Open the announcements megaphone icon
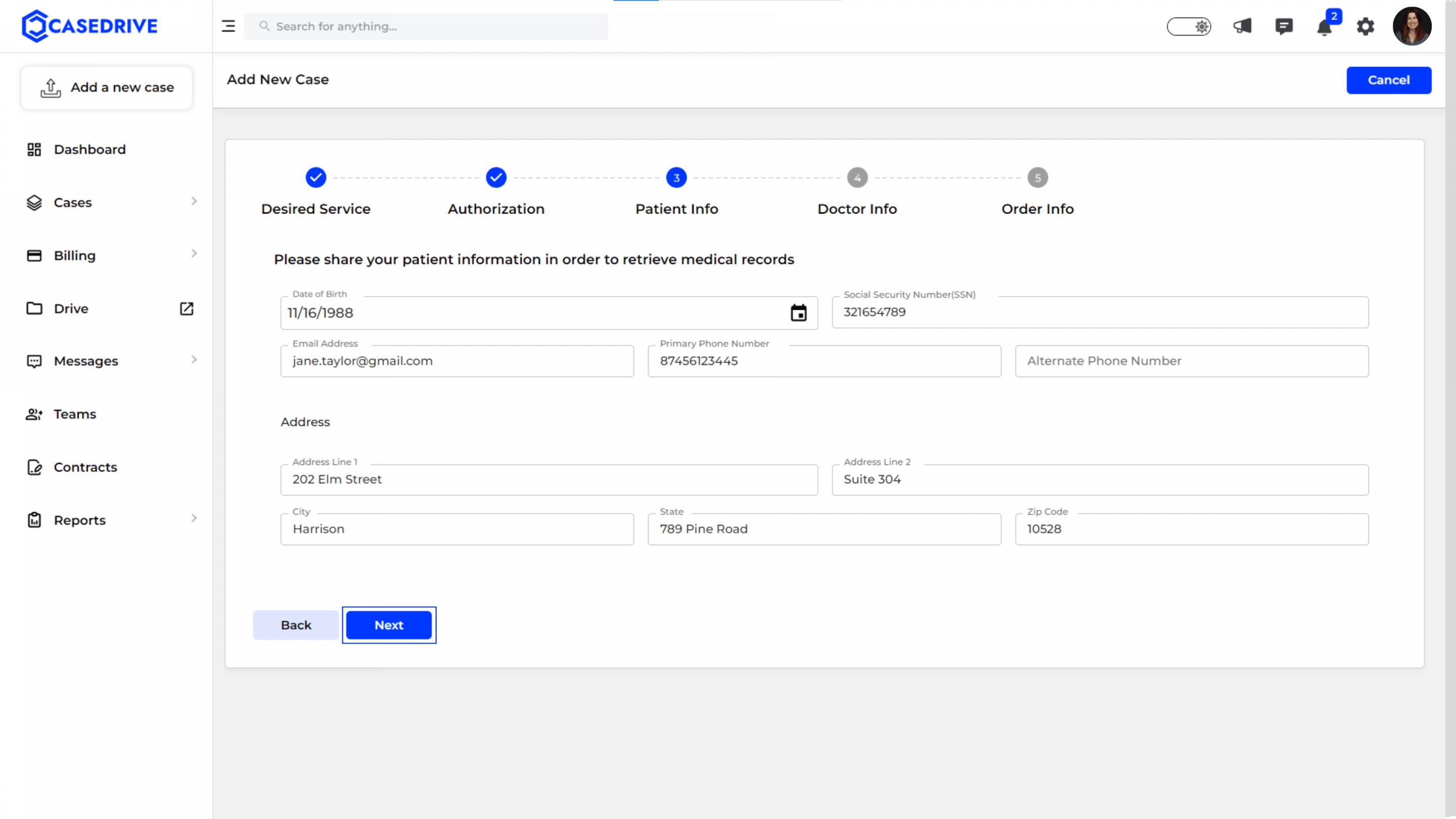Viewport: 1456px width, 819px height. click(1242, 26)
